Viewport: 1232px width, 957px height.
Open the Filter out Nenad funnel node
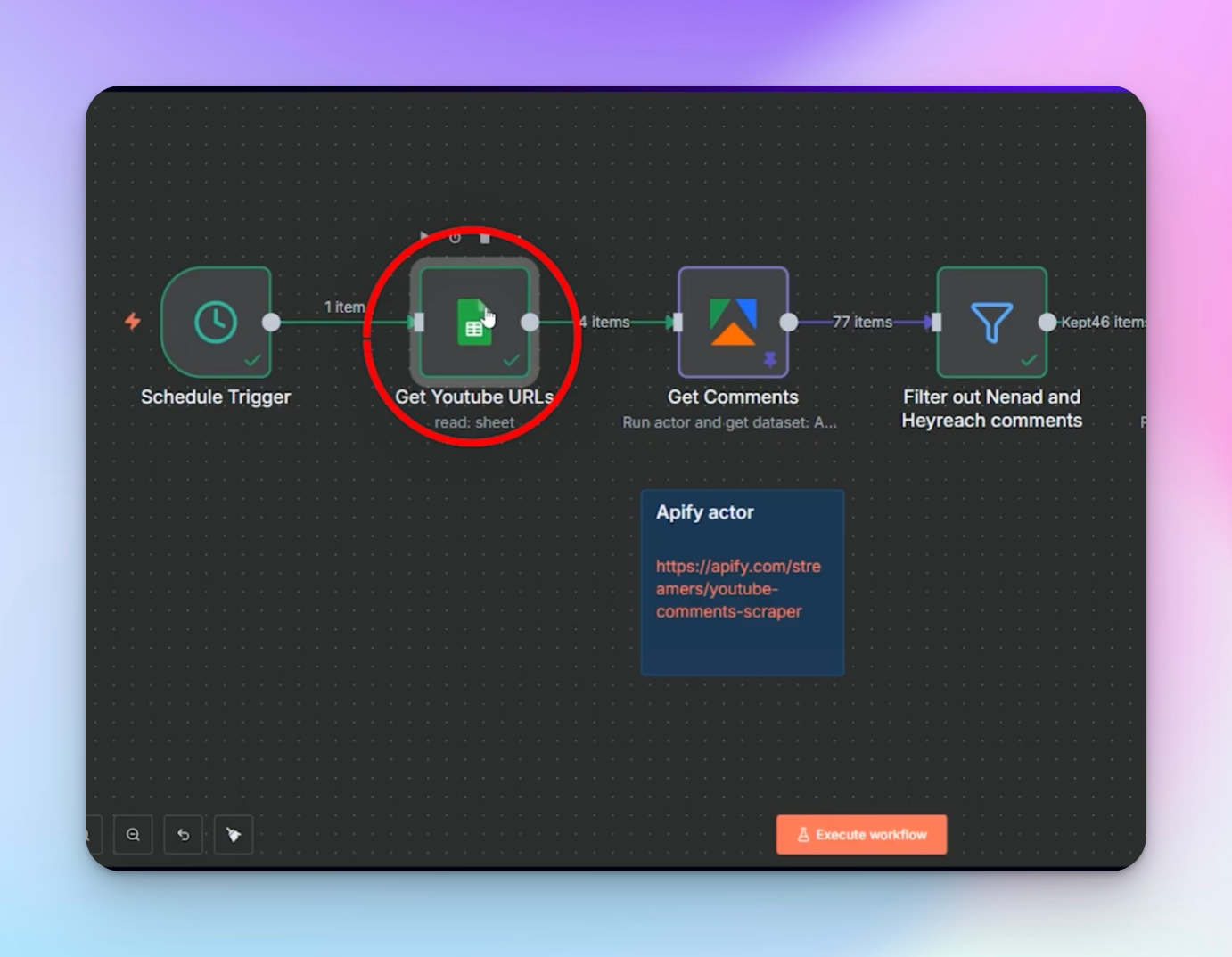pos(991,322)
